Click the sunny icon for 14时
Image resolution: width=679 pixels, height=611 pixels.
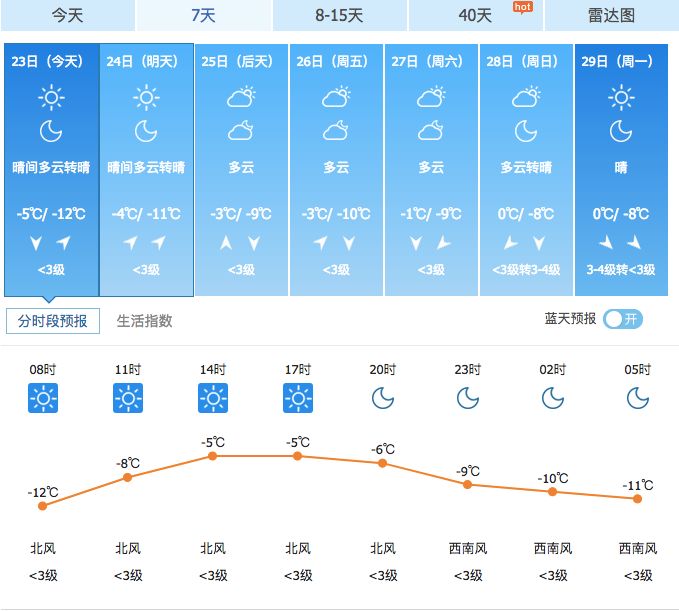pyautogui.click(x=213, y=398)
